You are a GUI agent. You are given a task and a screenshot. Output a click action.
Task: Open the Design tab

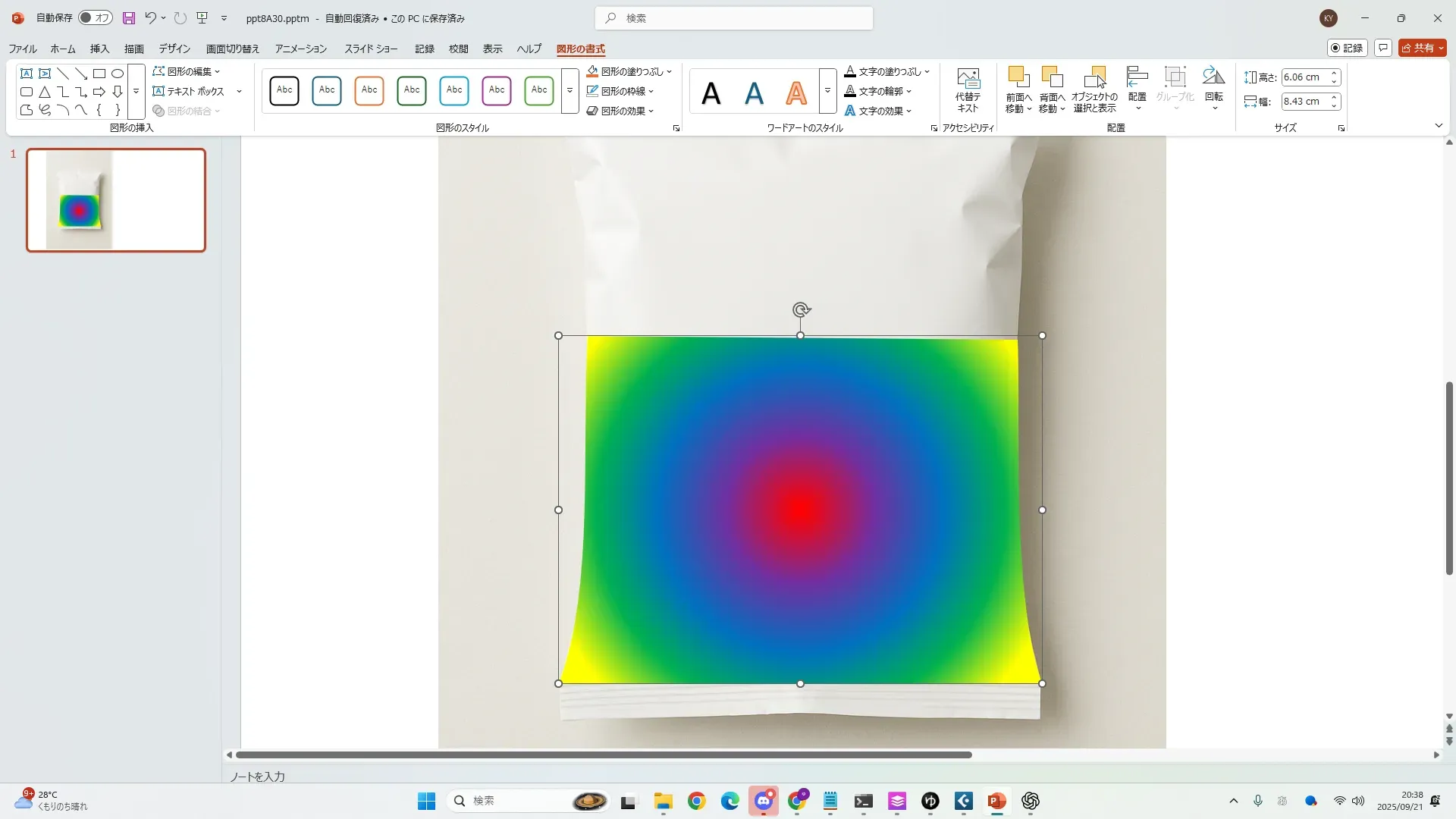click(x=174, y=49)
